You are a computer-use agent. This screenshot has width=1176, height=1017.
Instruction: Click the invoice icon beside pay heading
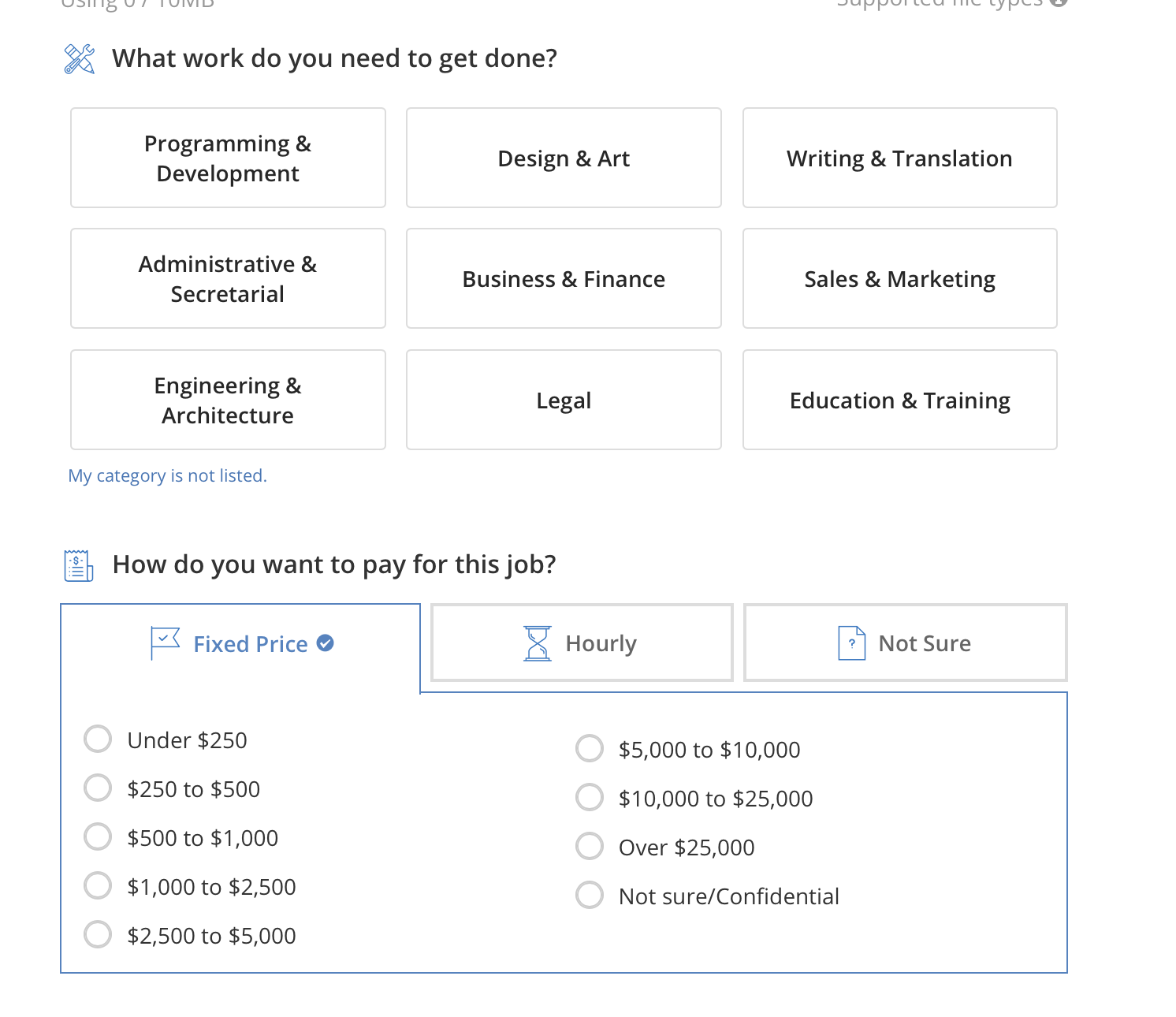78,565
